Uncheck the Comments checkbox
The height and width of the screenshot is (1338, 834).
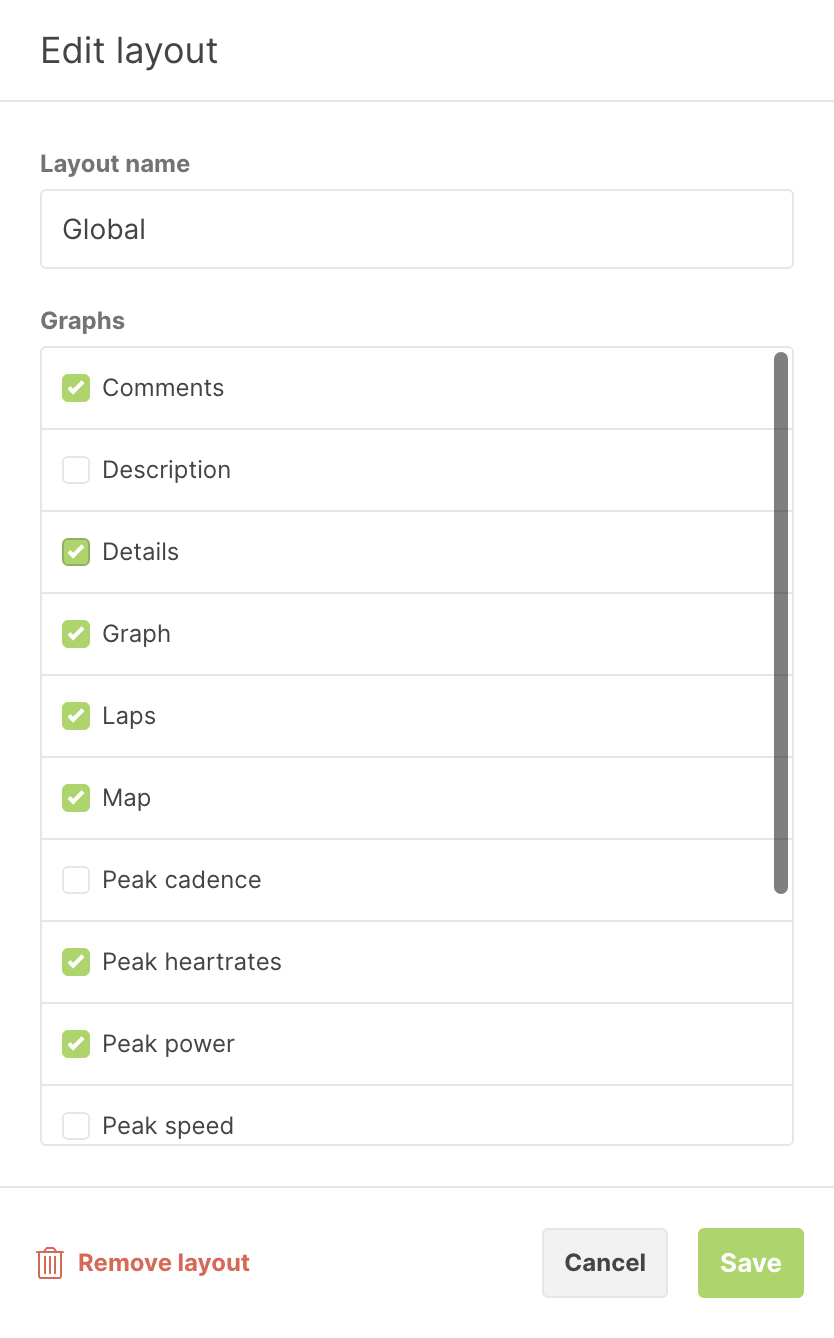pos(76,388)
